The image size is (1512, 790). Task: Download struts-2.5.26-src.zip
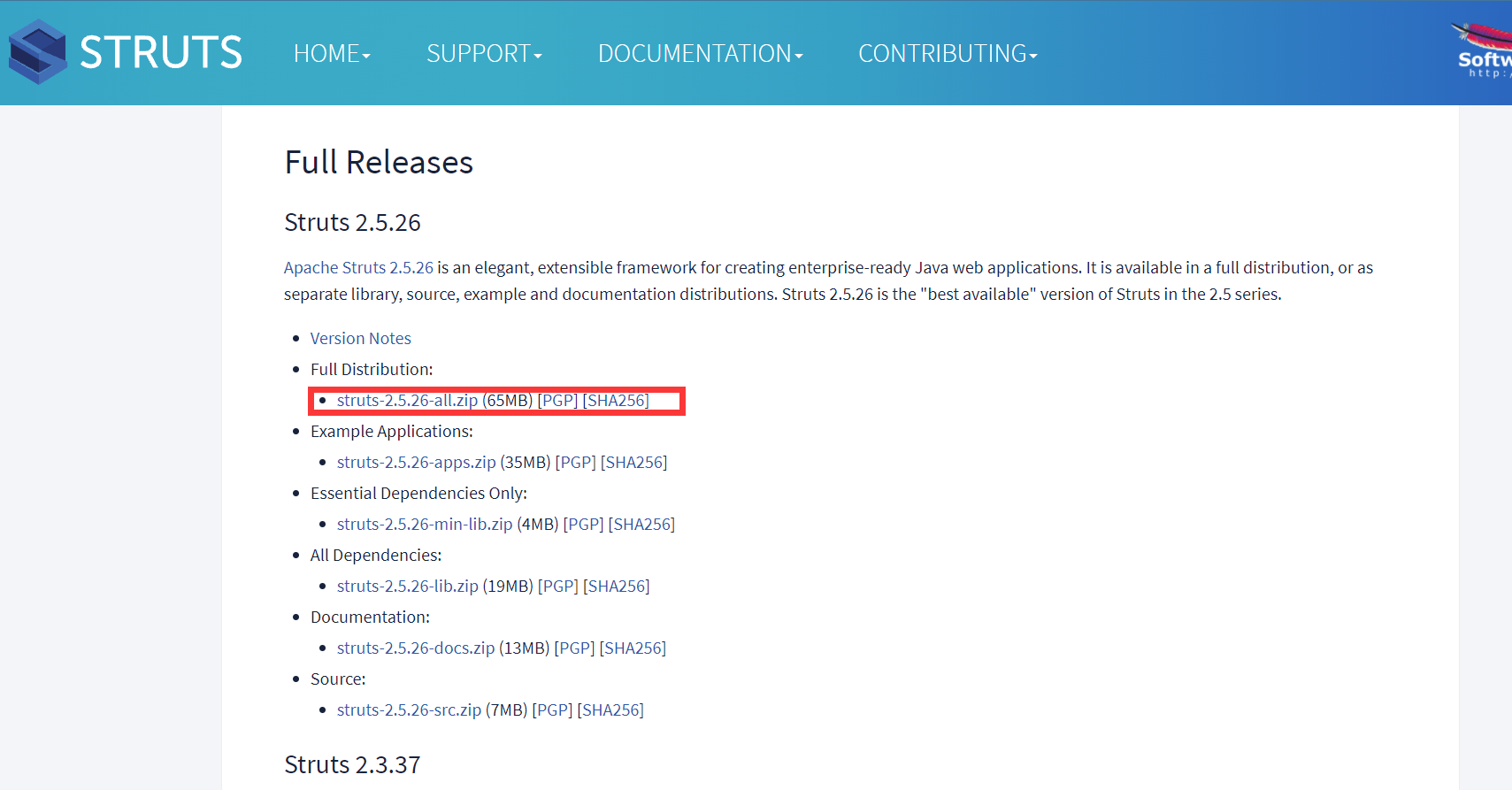pos(409,709)
